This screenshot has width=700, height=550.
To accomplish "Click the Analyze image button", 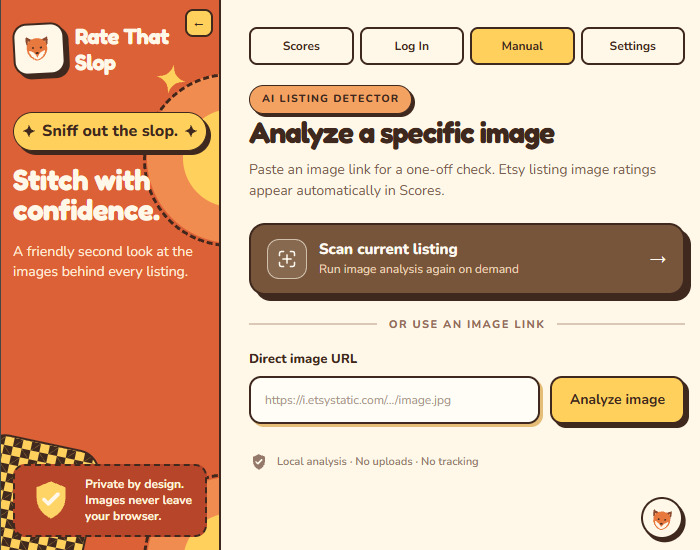I will 617,400.
